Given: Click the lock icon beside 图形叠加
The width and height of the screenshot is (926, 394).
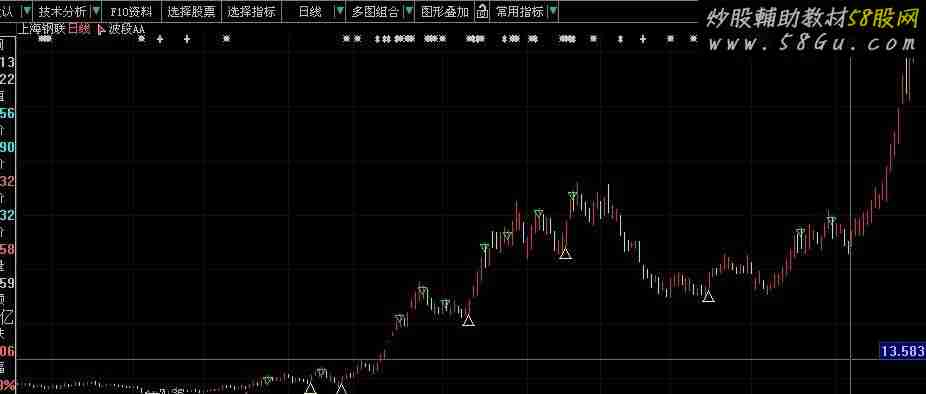Looking at the screenshot, I should point(482,11).
